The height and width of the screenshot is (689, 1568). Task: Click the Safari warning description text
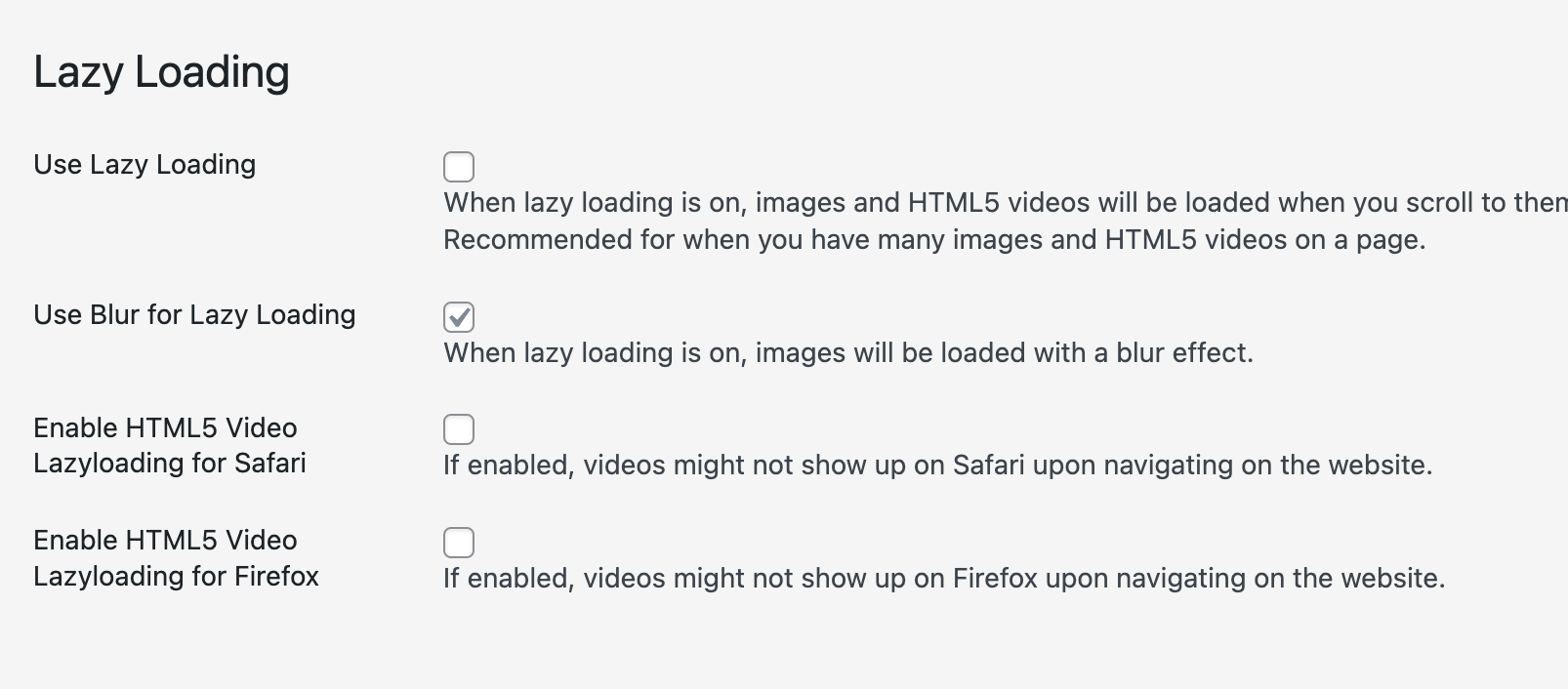pyautogui.click(x=937, y=466)
